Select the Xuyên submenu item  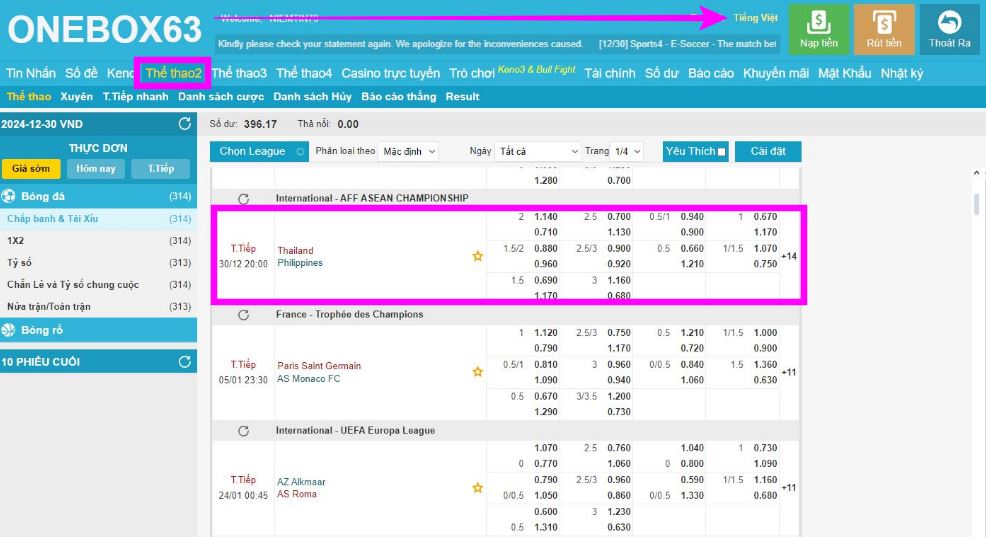[77, 96]
